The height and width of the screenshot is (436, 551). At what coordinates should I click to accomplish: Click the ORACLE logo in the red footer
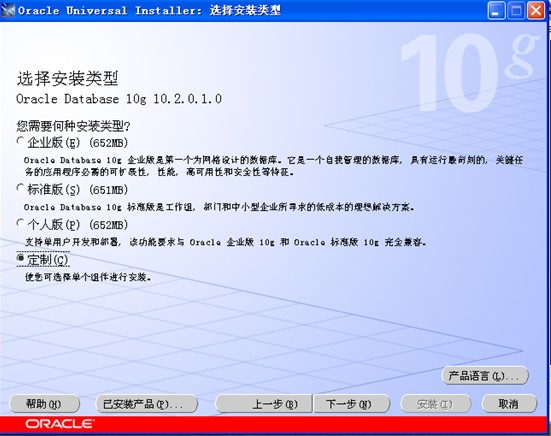59,424
